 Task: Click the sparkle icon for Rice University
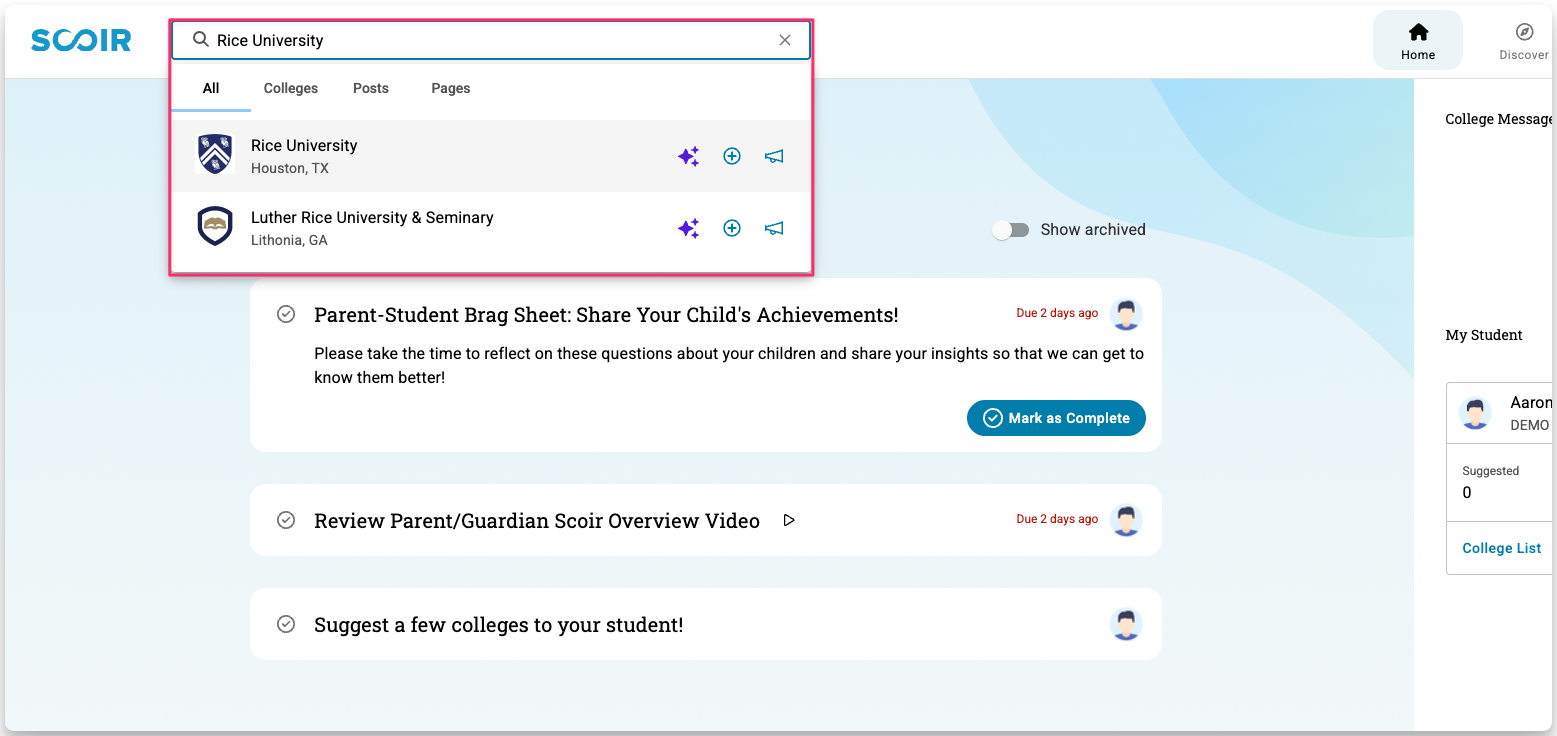[x=689, y=156]
